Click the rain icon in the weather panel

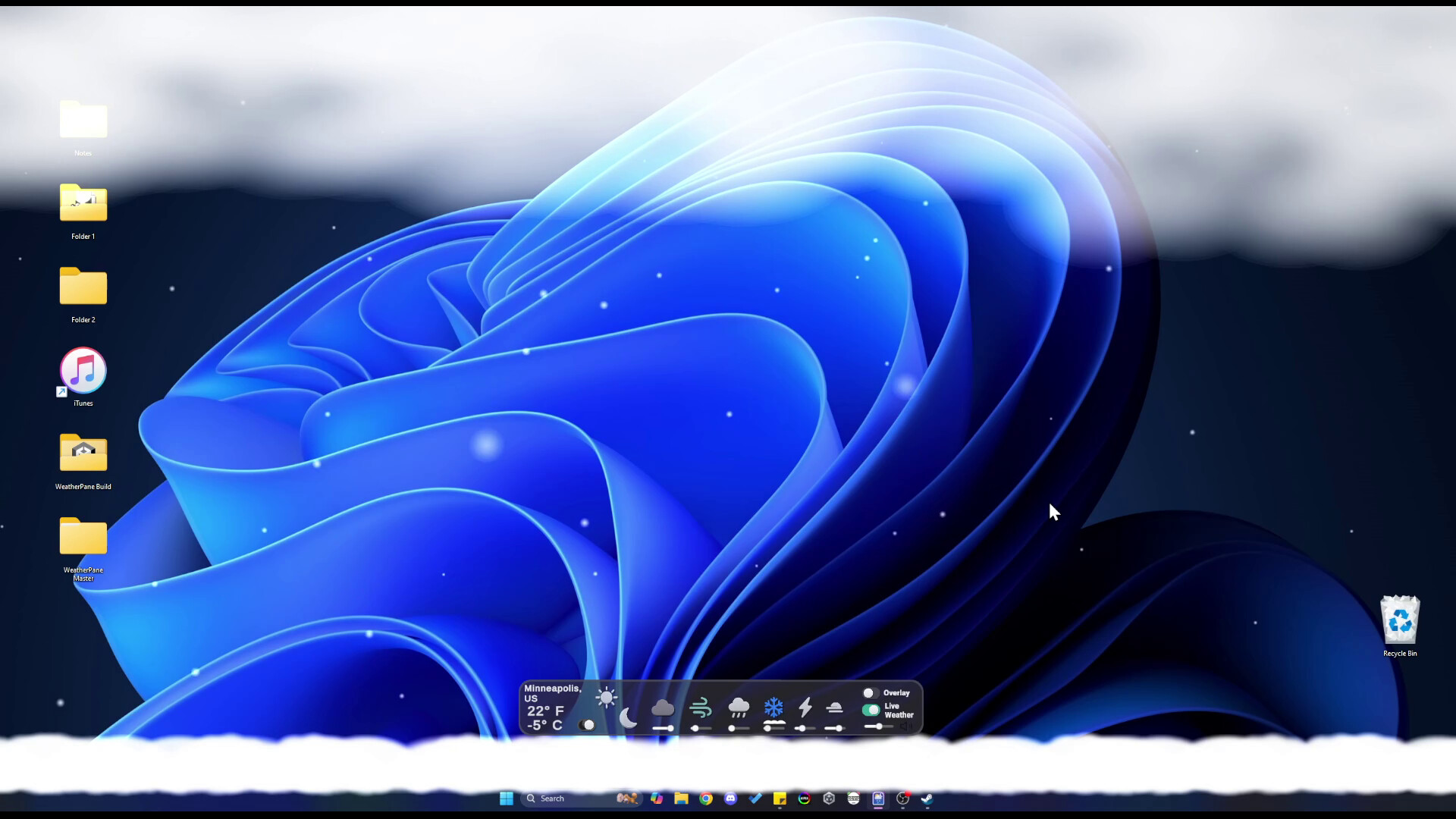pos(739,708)
